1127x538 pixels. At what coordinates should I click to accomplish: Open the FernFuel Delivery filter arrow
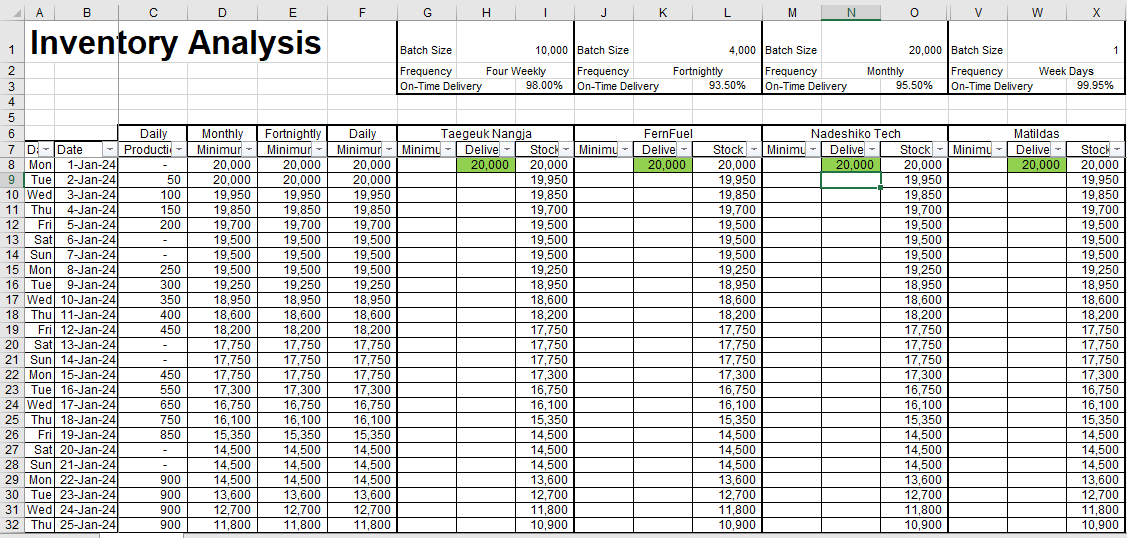684,149
